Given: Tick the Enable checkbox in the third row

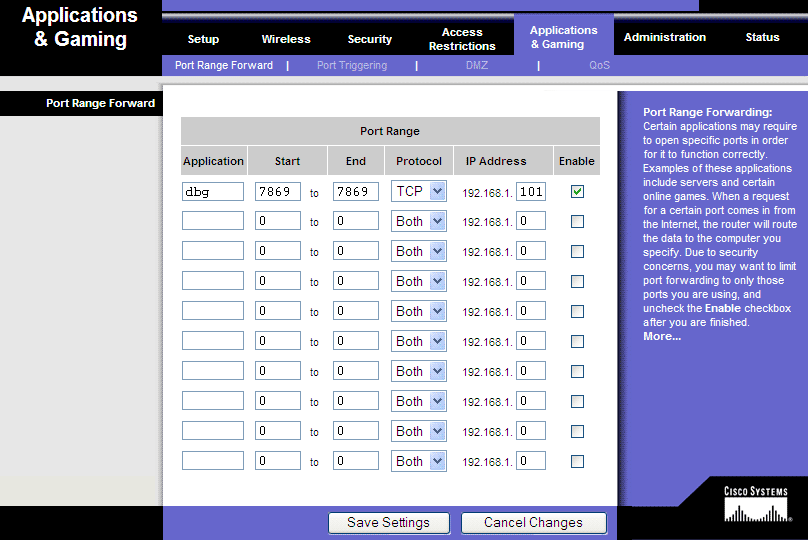Looking at the screenshot, I should pyautogui.click(x=577, y=251).
